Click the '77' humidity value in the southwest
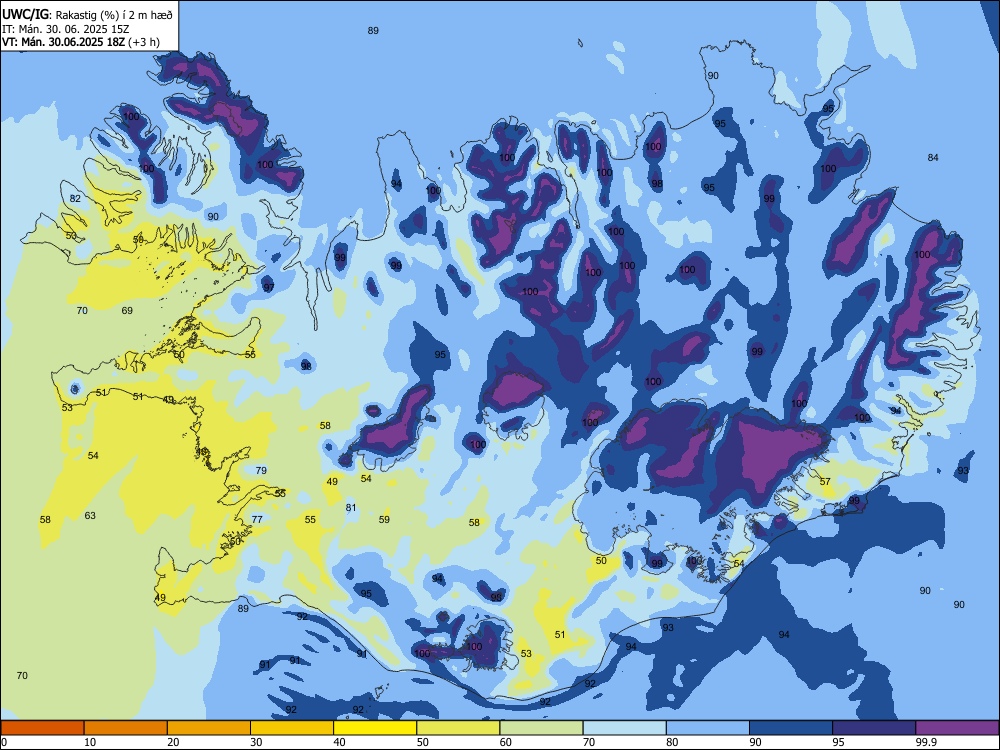 [256, 519]
